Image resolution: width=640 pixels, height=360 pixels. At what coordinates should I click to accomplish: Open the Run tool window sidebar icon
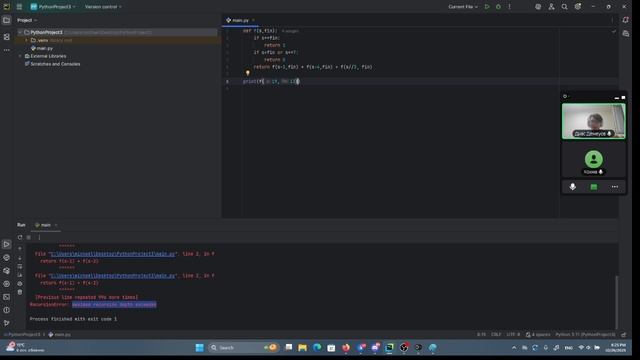[7, 244]
